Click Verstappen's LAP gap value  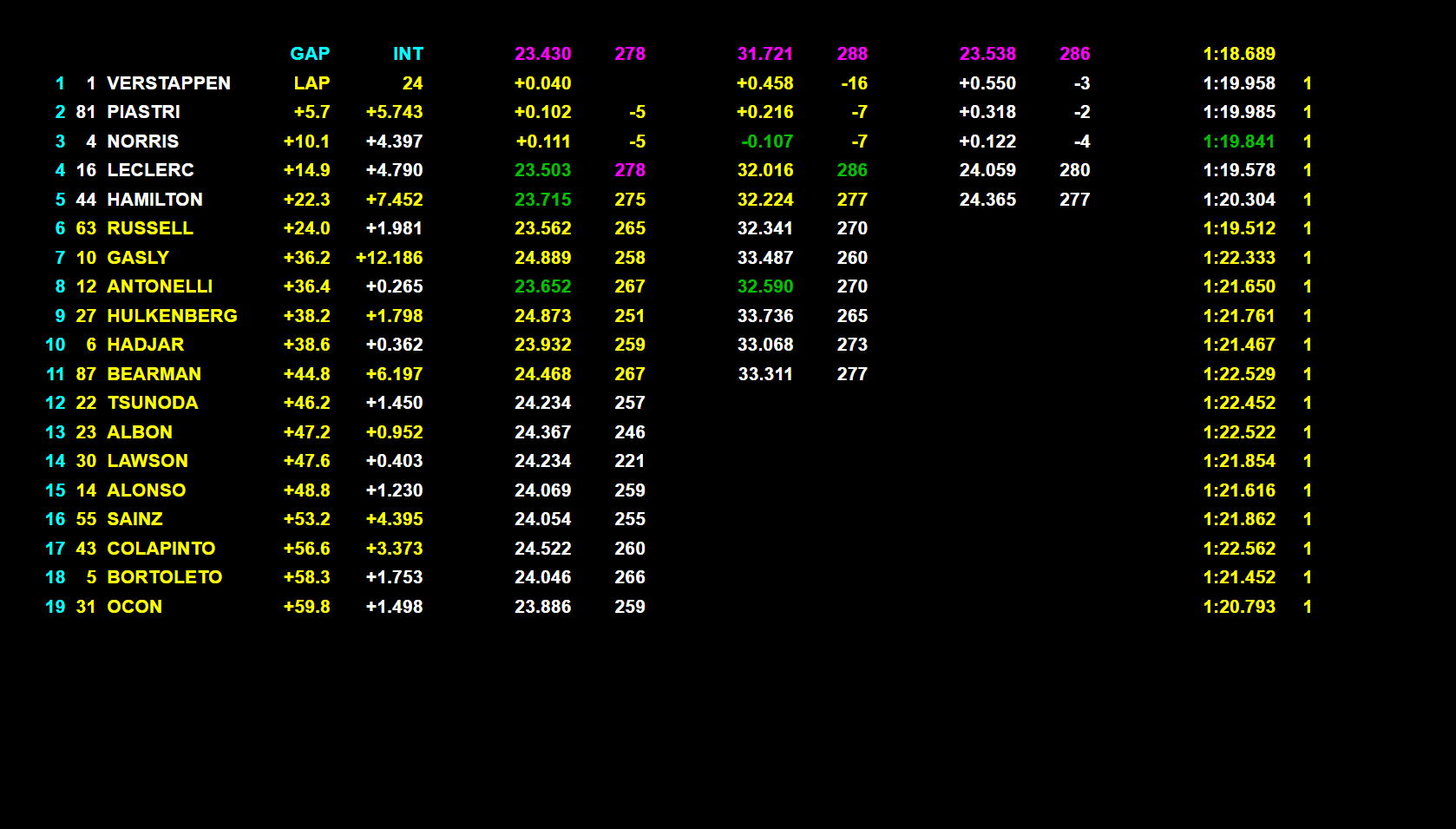coord(312,83)
